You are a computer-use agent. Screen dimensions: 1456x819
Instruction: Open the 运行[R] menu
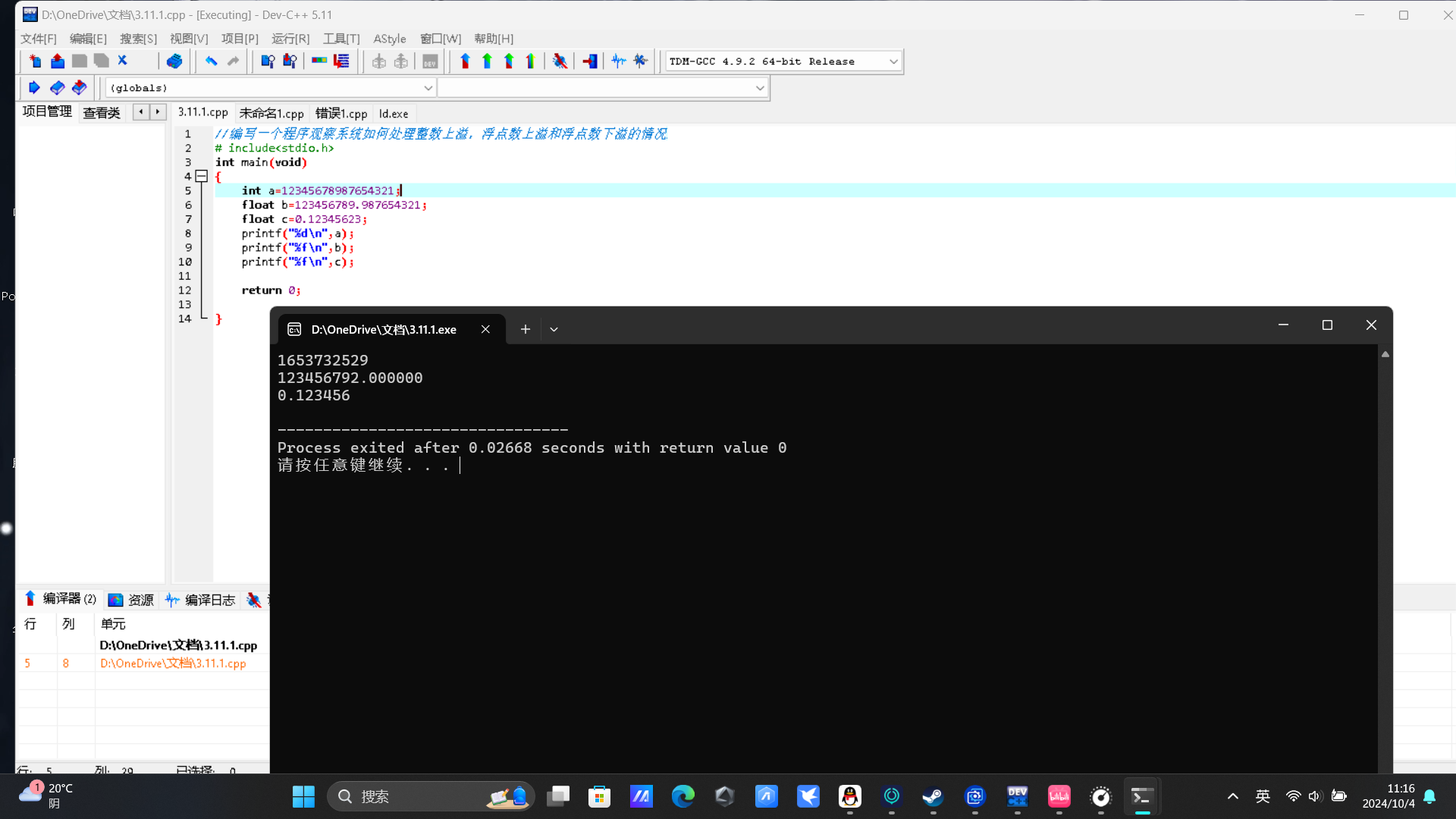click(290, 39)
